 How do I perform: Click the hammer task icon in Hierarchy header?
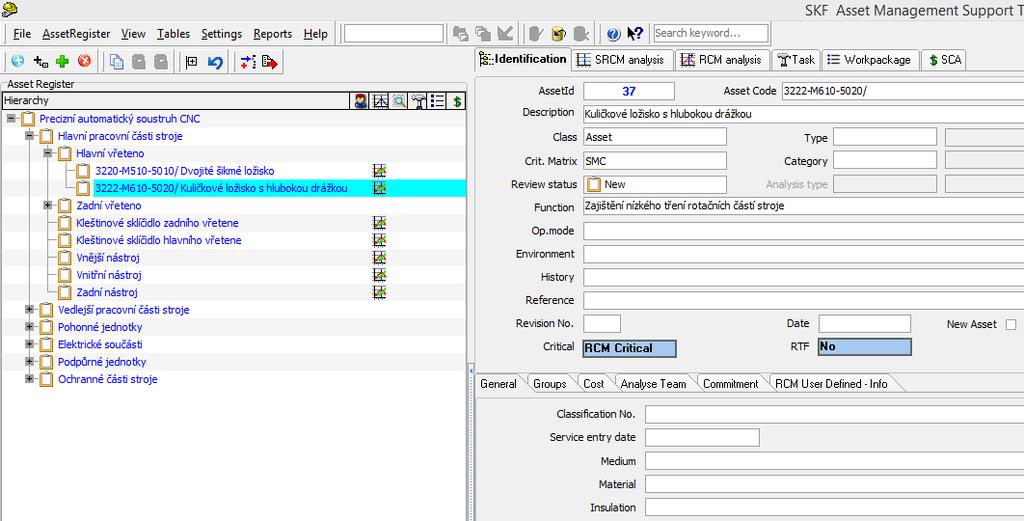[419, 101]
